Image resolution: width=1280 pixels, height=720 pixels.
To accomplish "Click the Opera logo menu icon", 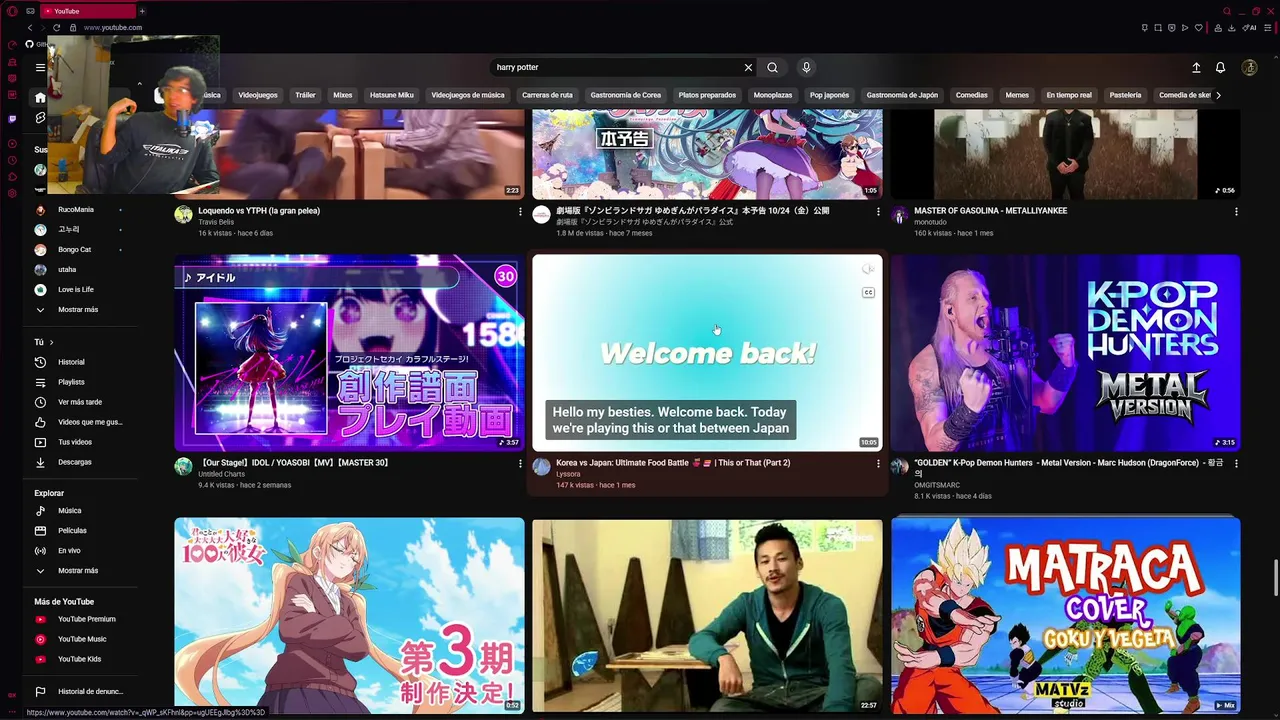I will [12, 11].
